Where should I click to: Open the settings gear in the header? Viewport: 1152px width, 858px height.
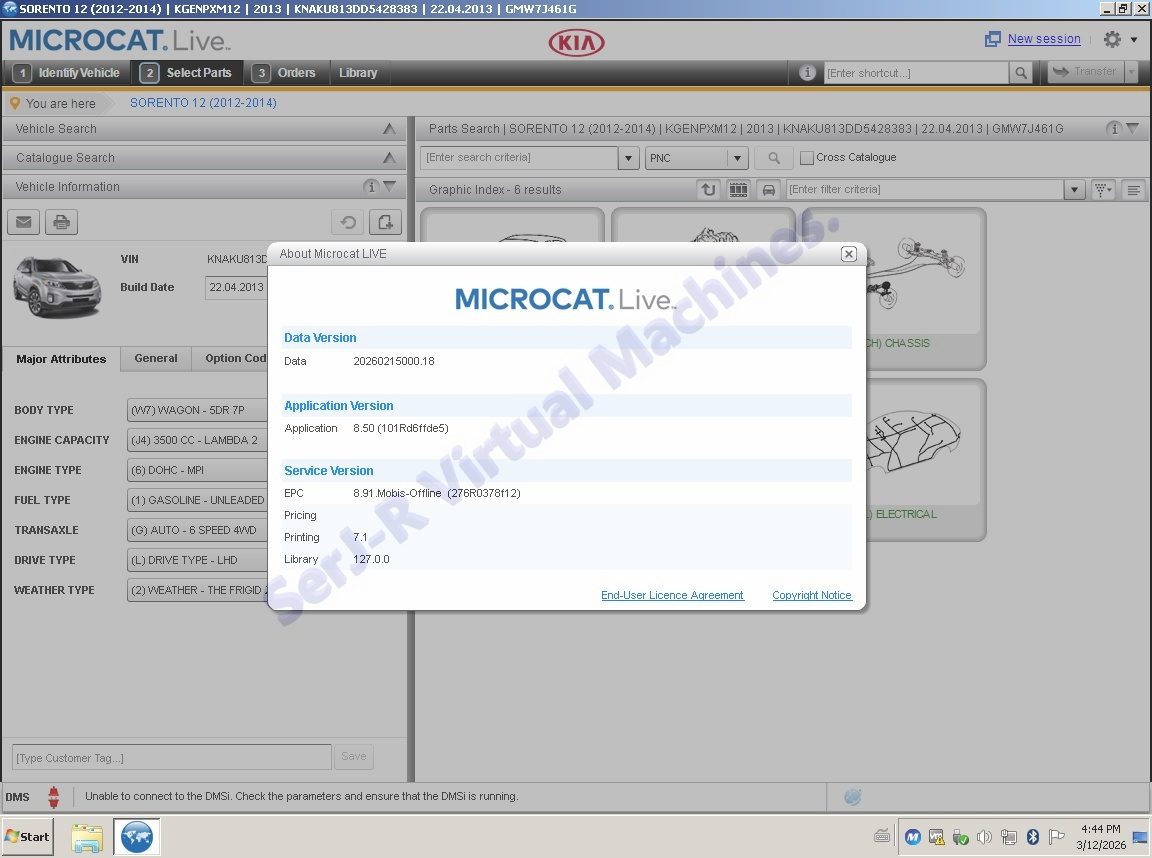[1112, 39]
